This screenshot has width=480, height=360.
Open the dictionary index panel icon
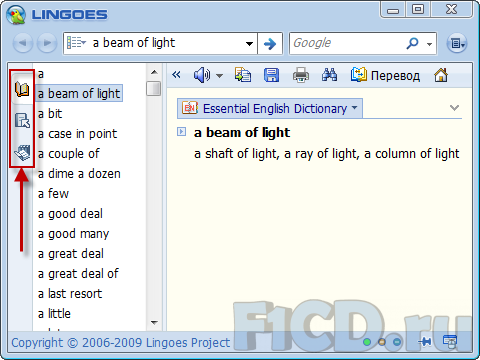(22, 89)
